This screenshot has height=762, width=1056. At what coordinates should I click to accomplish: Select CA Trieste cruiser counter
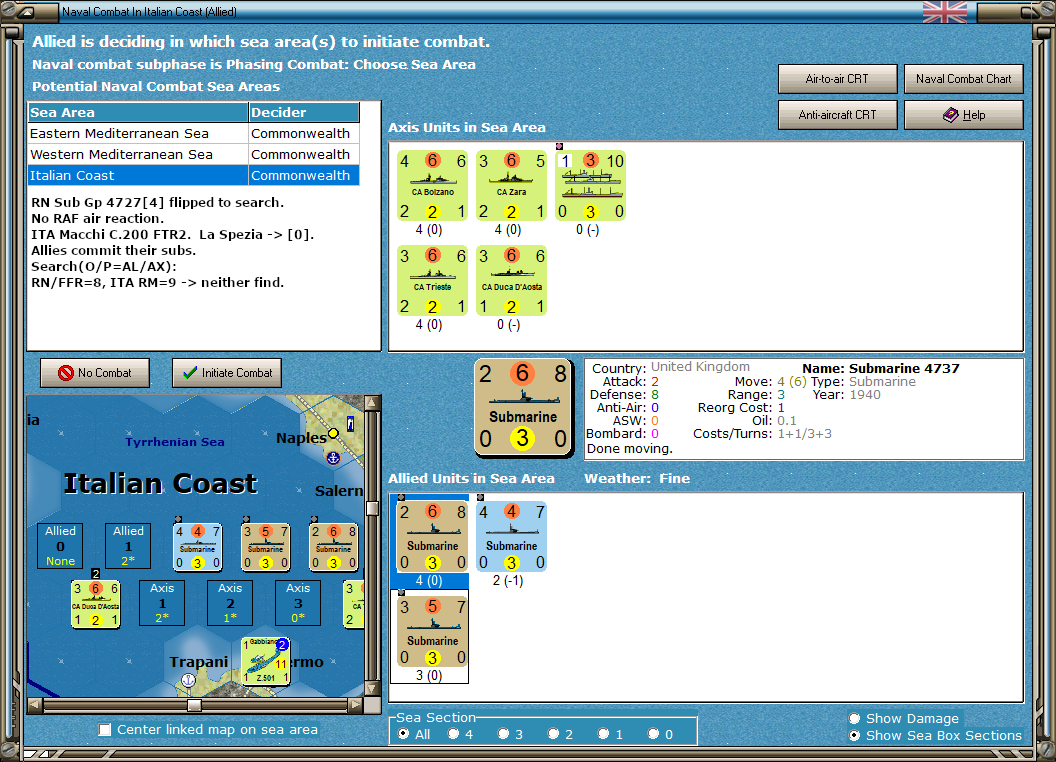[432, 281]
